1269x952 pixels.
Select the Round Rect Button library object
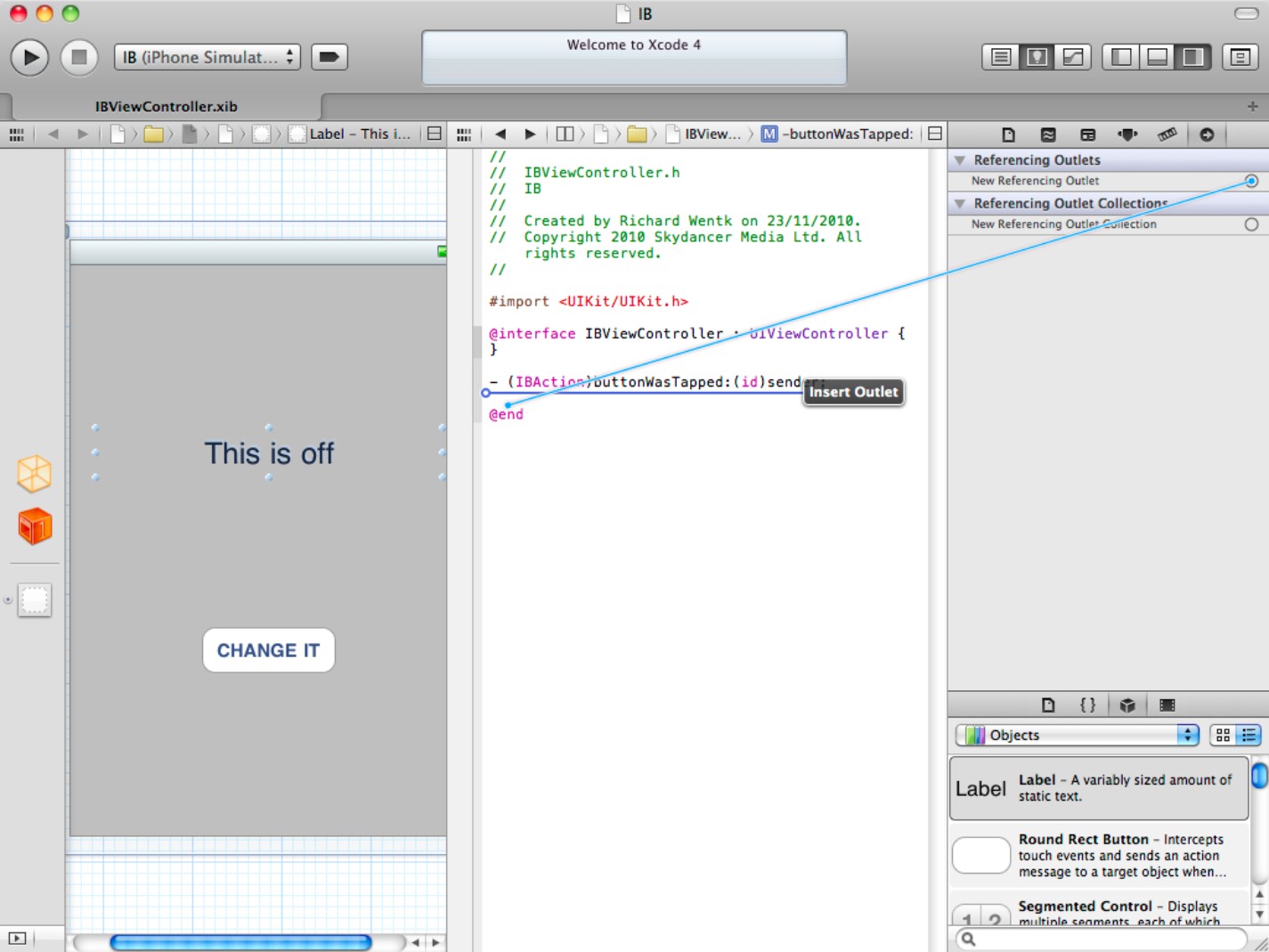[x=1099, y=855]
